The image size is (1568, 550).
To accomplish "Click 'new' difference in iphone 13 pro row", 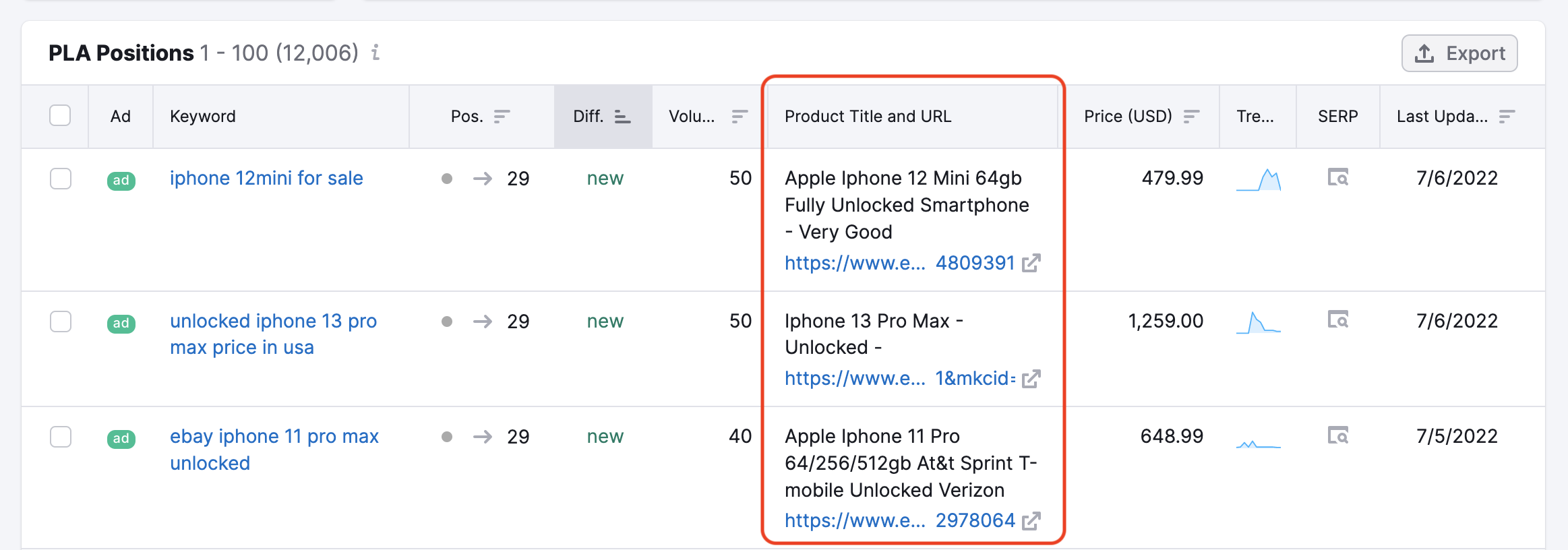I will point(605,321).
